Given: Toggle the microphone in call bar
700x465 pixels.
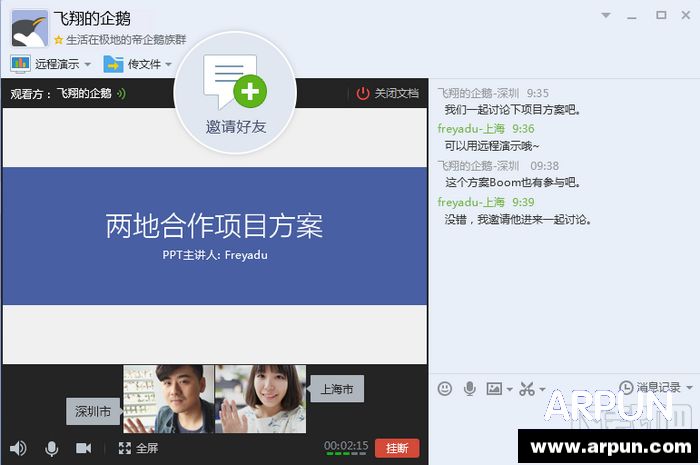Looking at the screenshot, I should point(52,448).
